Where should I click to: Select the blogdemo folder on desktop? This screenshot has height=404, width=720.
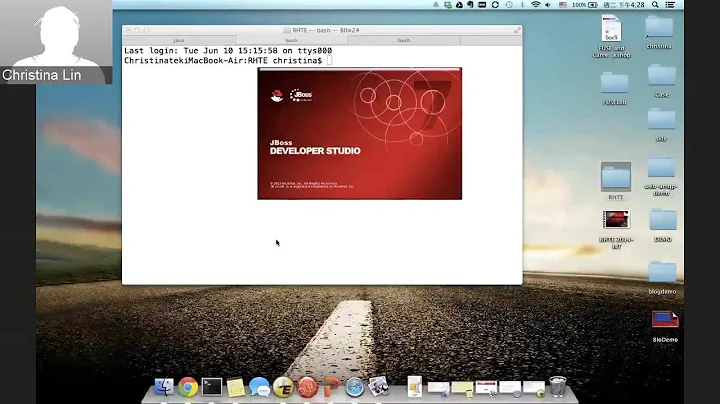[662, 278]
